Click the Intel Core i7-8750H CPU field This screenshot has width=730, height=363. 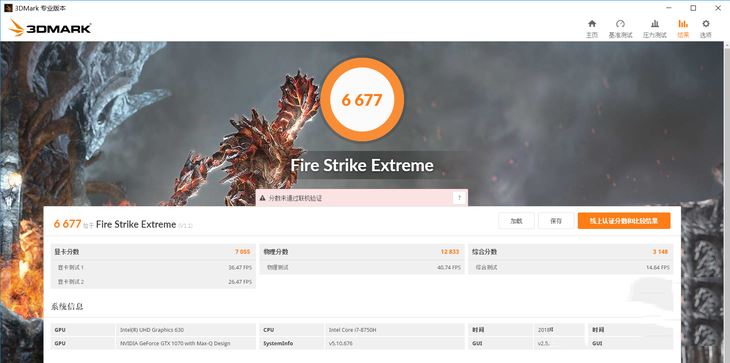[394, 330]
